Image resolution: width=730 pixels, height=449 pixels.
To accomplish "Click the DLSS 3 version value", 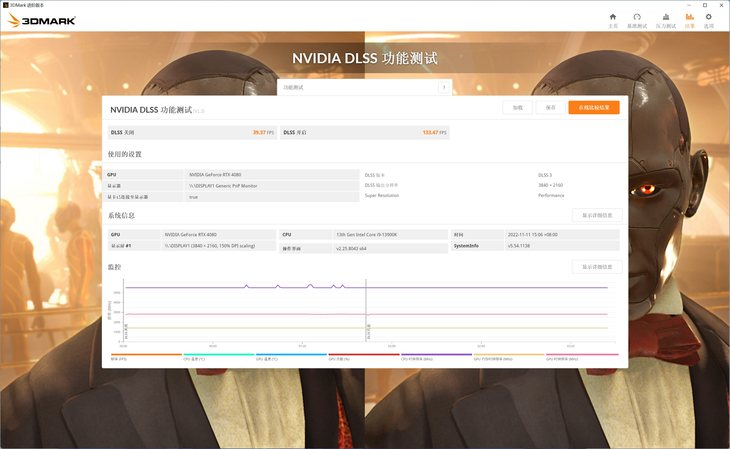I will (x=545, y=175).
